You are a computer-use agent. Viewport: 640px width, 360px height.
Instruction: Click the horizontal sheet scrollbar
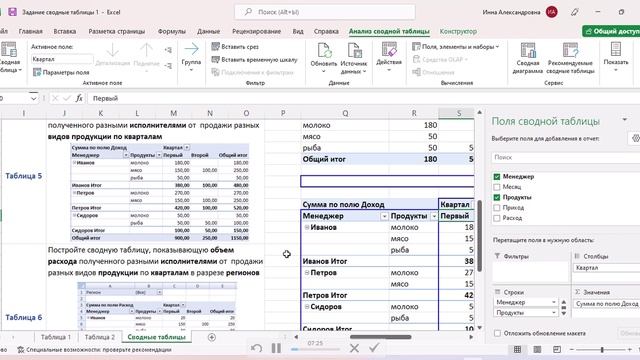coord(380,337)
